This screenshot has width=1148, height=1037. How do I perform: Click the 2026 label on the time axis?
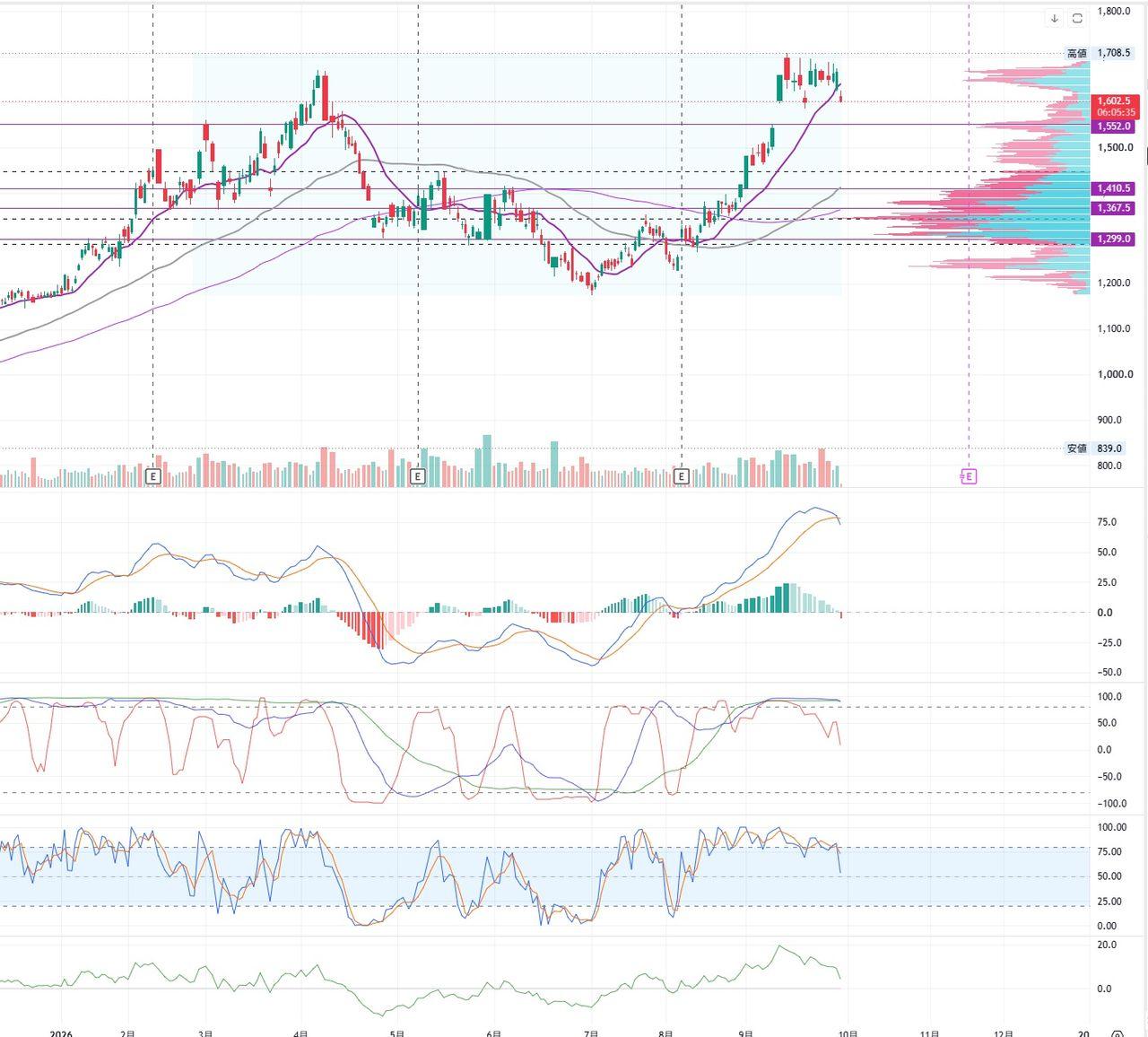61,1033
